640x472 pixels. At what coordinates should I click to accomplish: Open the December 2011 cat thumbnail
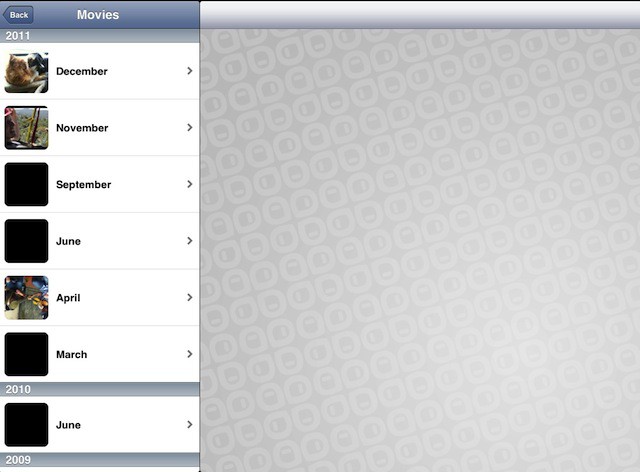click(x=26, y=71)
